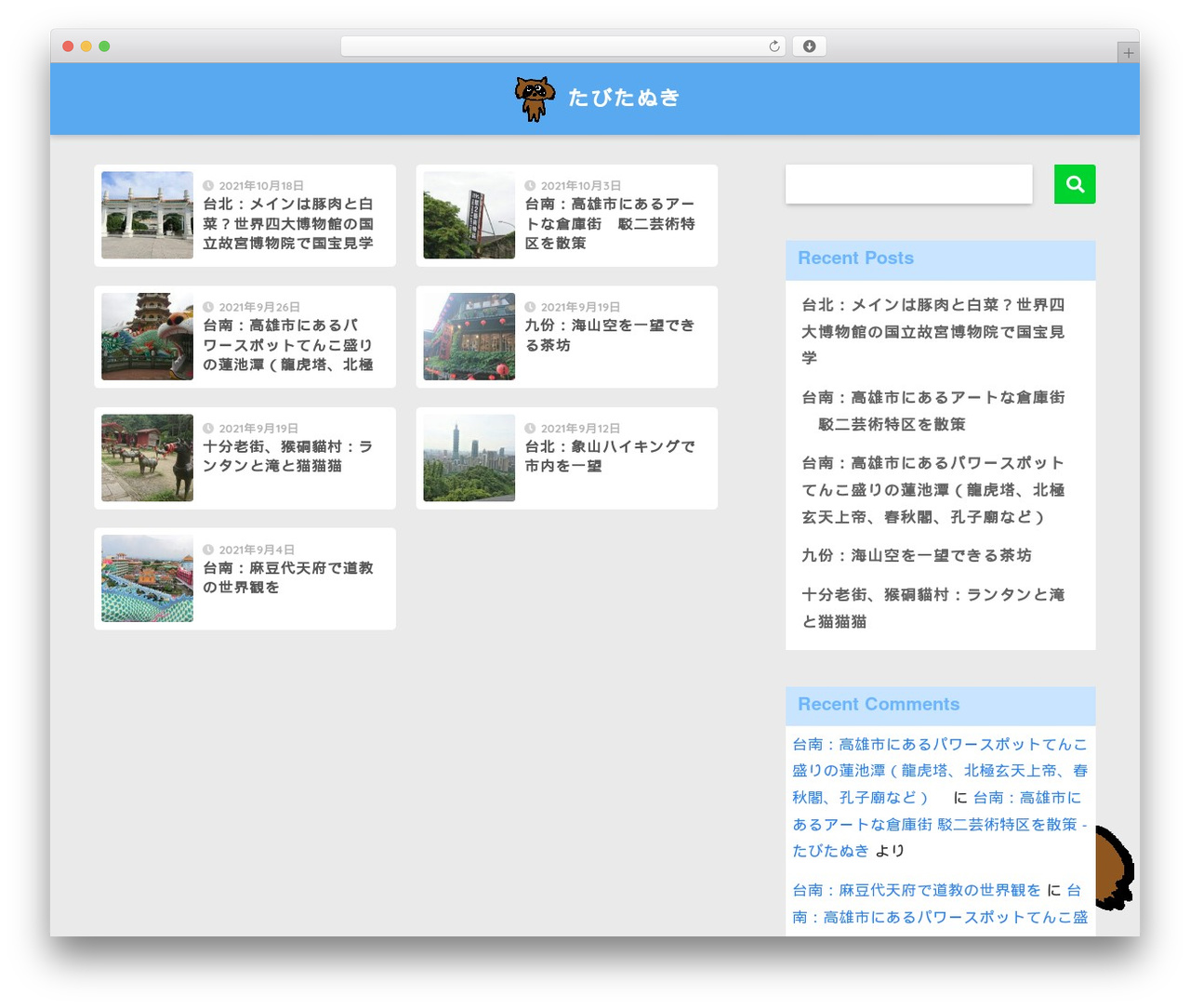The height and width of the screenshot is (1008, 1190).
Task: Click the 2021年9月12日 post date
Action: point(580,429)
